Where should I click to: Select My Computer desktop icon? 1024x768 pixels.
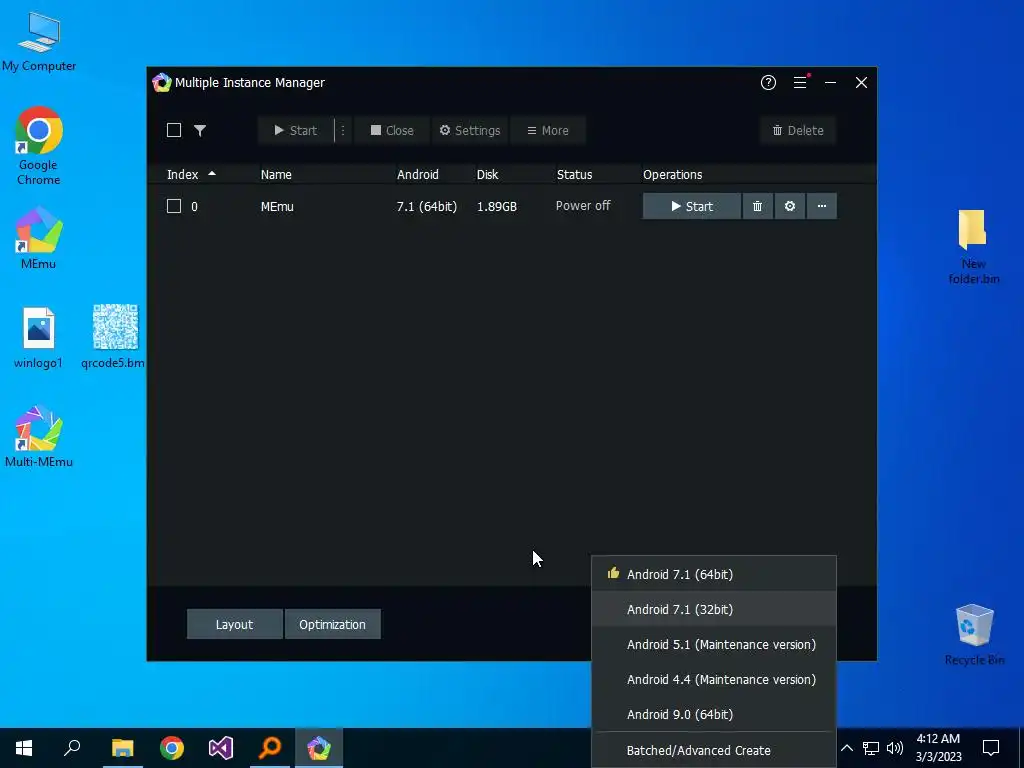pyautogui.click(x=39, y=42)
